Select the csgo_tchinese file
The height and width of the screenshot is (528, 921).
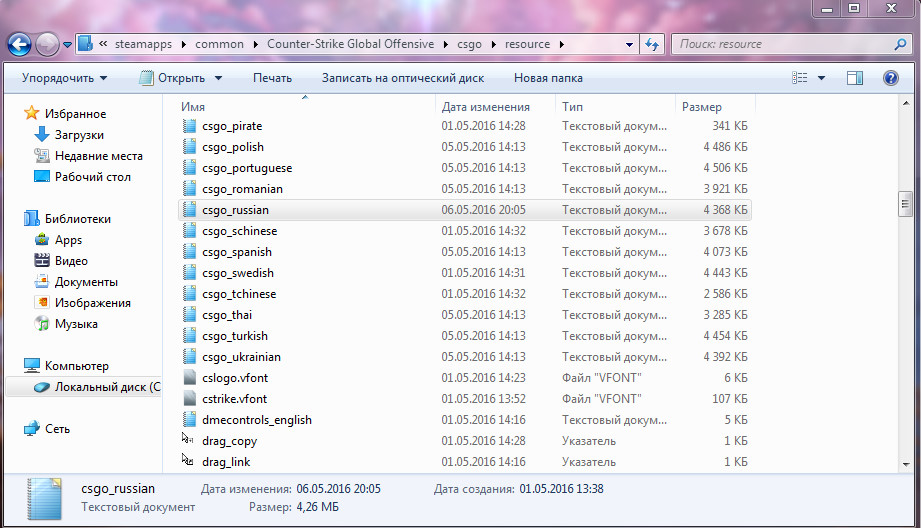238,294
